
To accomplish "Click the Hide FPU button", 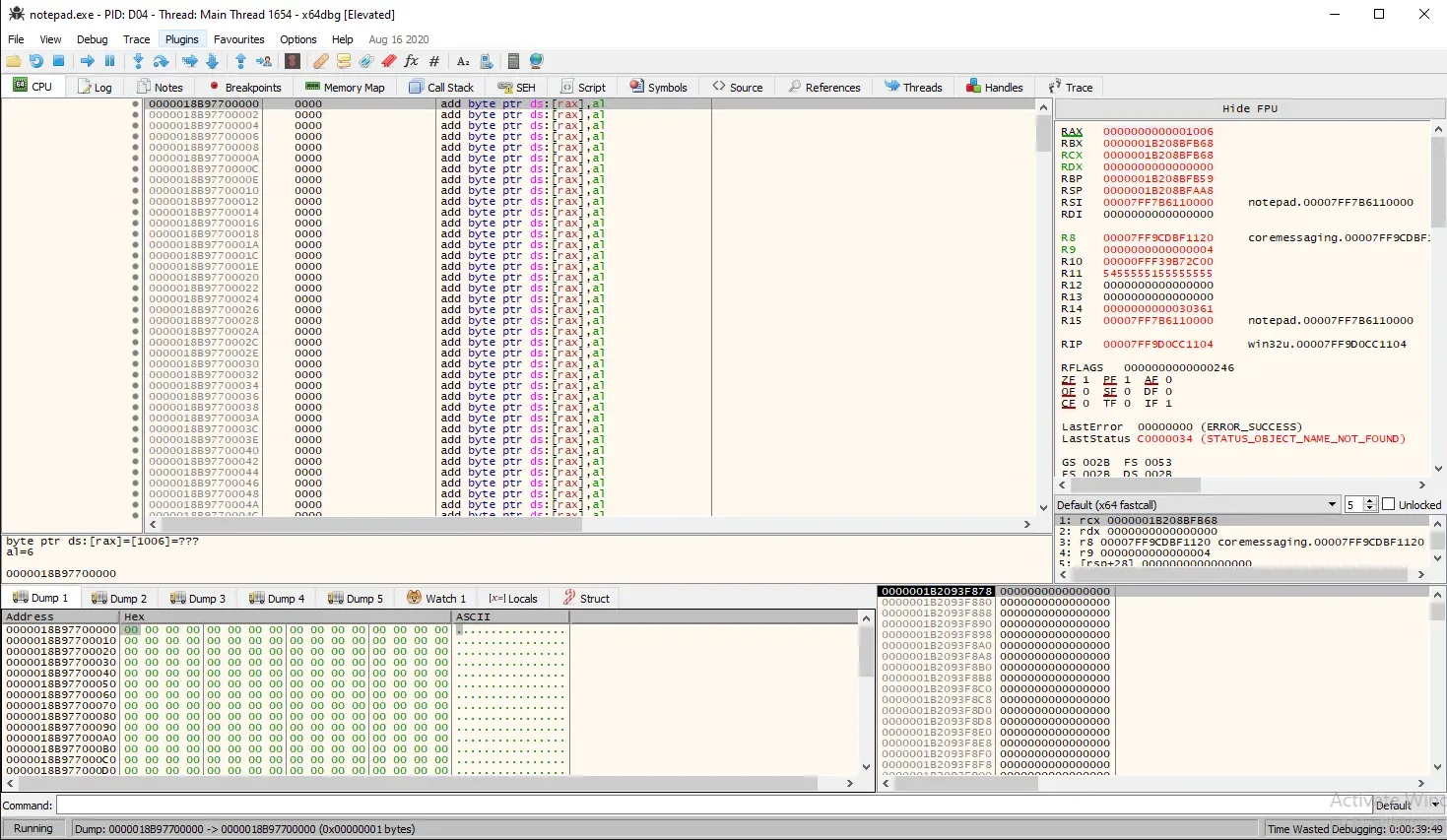I will click(x=1249, y=108).
